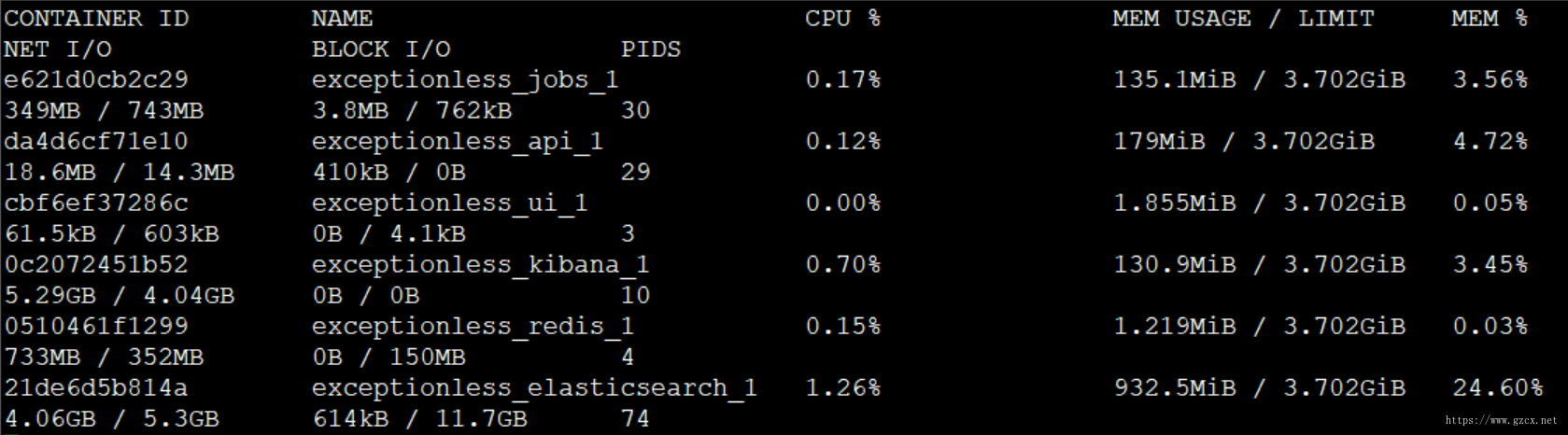
Task: Select the exceptionless_elasticsearch_1 container name
Action: pos(534,389)
